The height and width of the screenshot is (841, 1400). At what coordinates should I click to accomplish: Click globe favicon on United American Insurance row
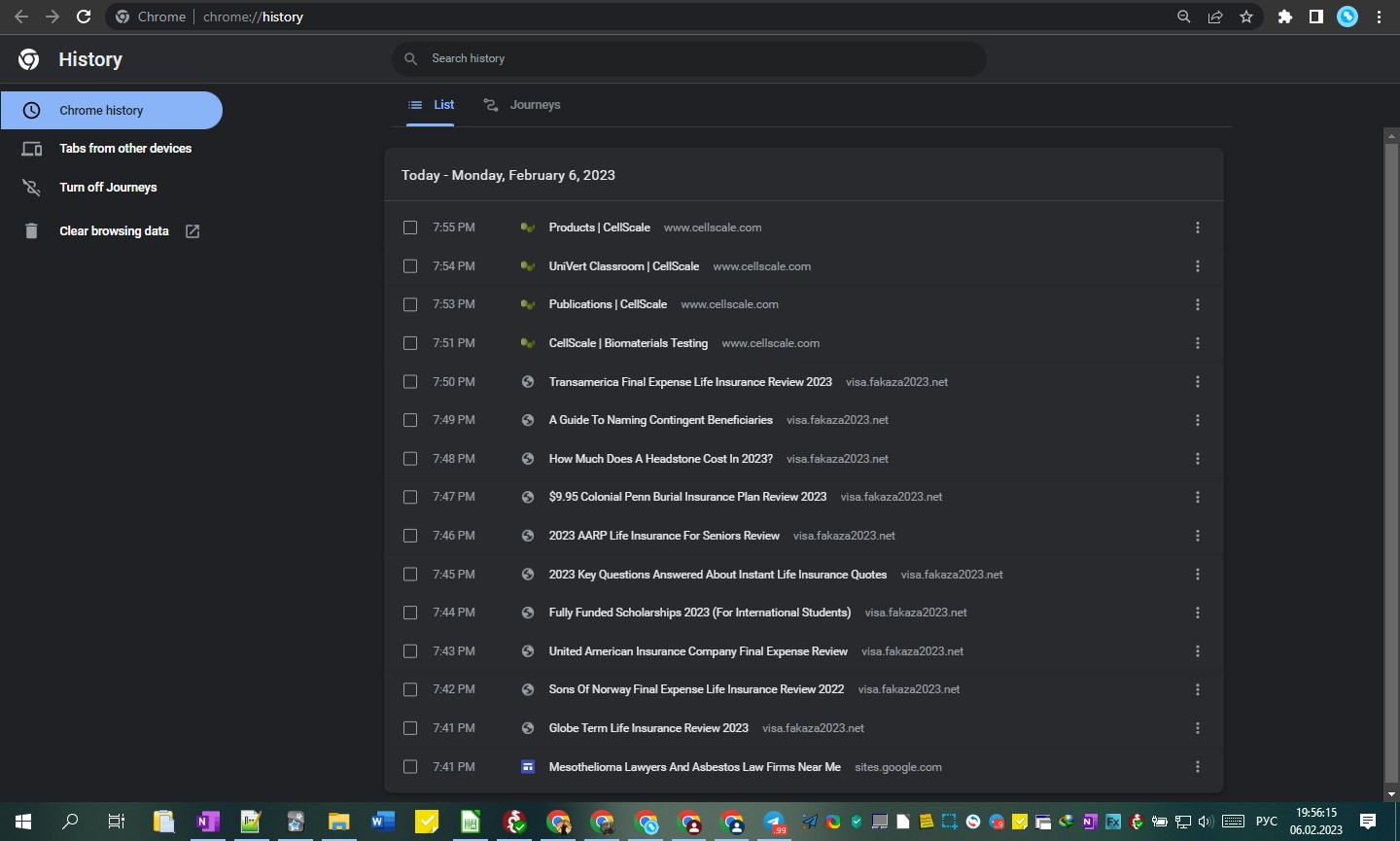tap(528, 651)
